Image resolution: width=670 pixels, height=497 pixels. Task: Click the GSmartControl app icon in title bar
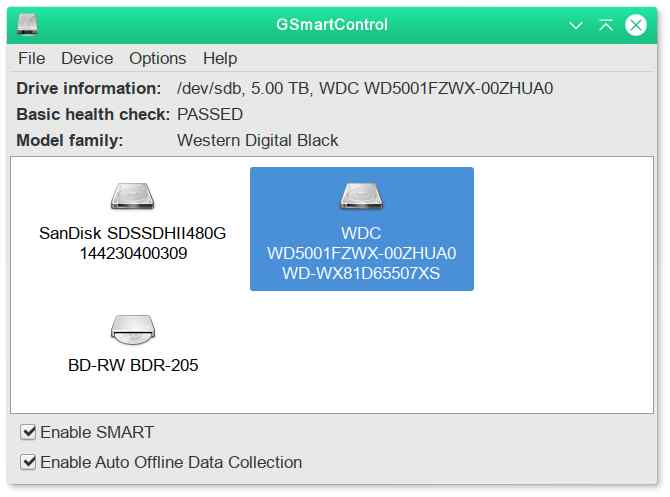(x=28, y=24)
